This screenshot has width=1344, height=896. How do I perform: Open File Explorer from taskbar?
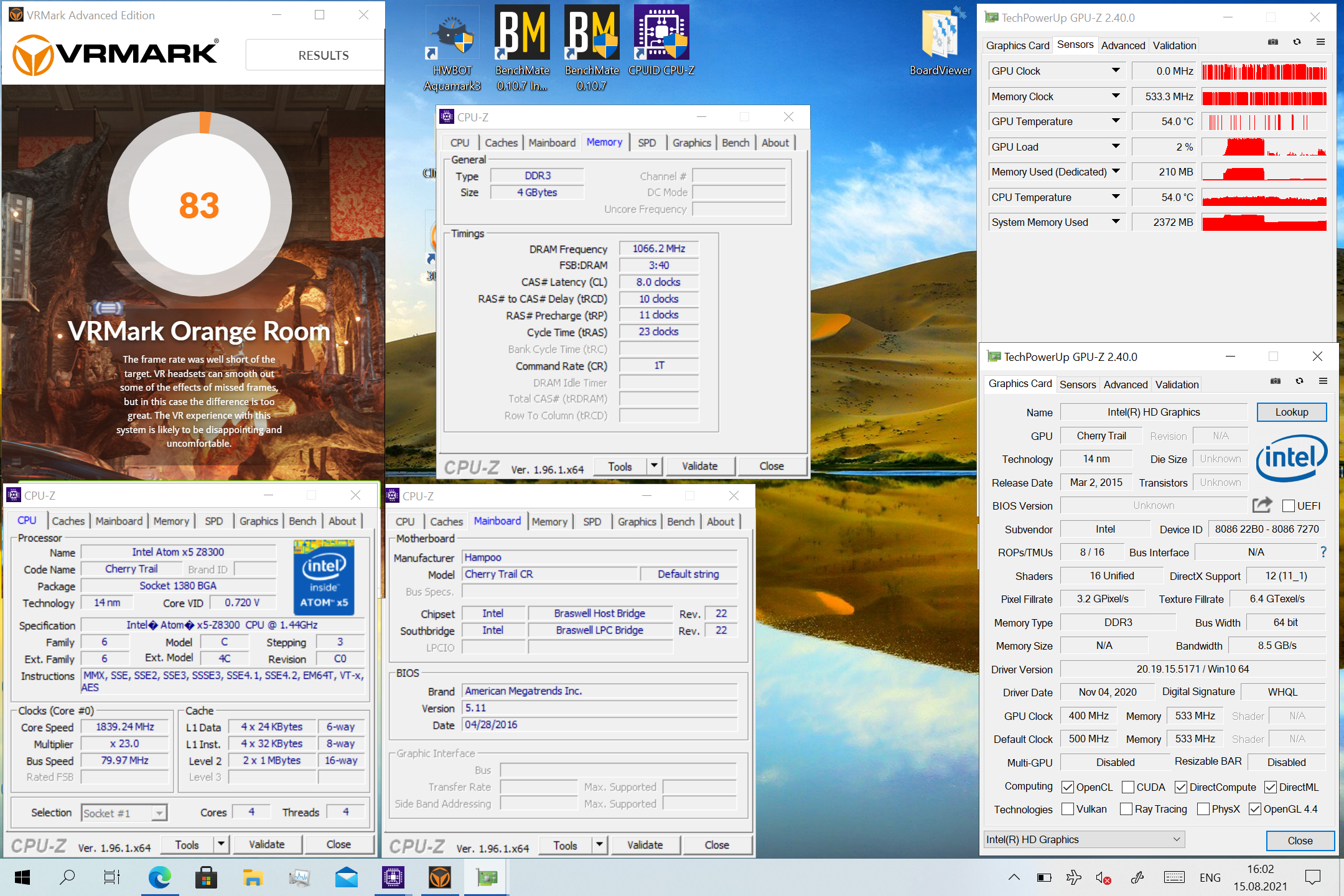(253, 877)
